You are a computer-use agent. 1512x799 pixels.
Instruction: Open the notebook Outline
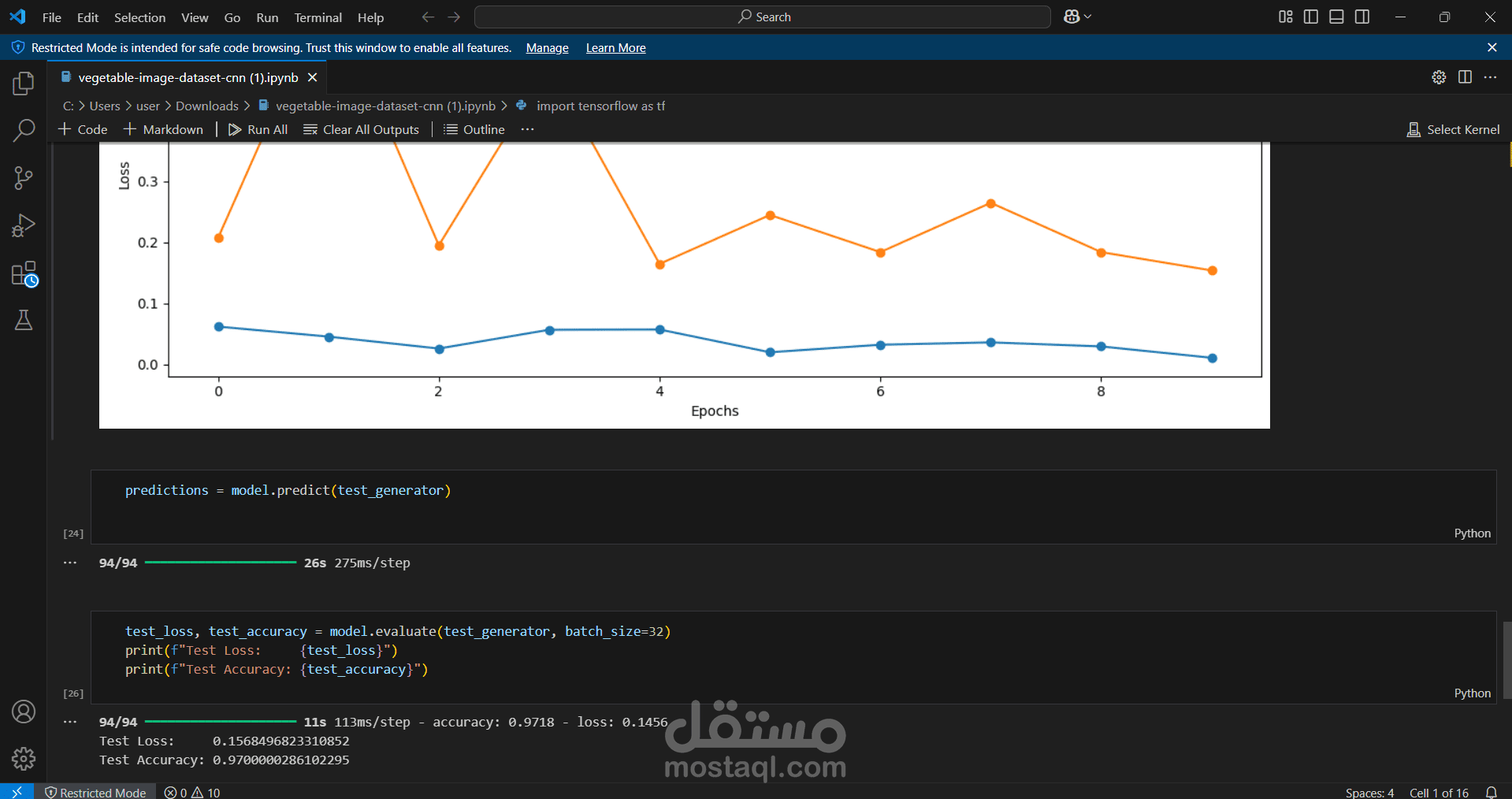click(474, 129)
